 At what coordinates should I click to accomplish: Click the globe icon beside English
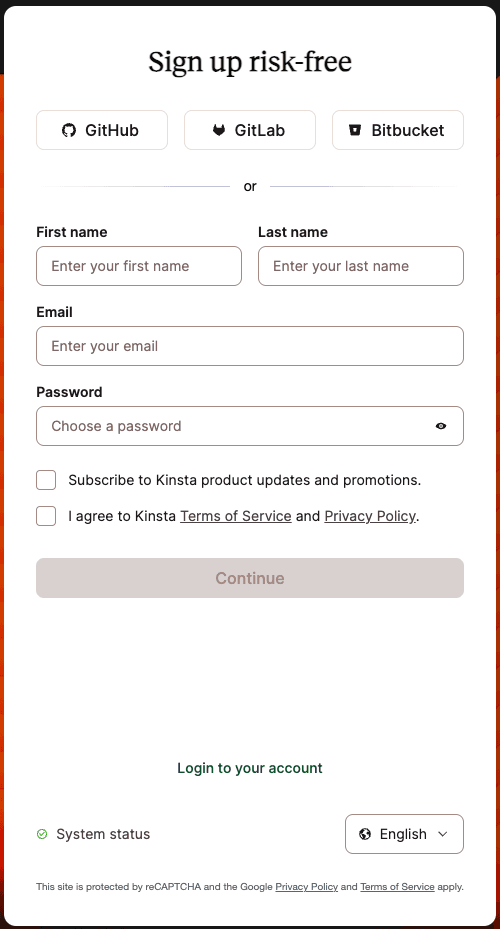click(x=365, y=834)
